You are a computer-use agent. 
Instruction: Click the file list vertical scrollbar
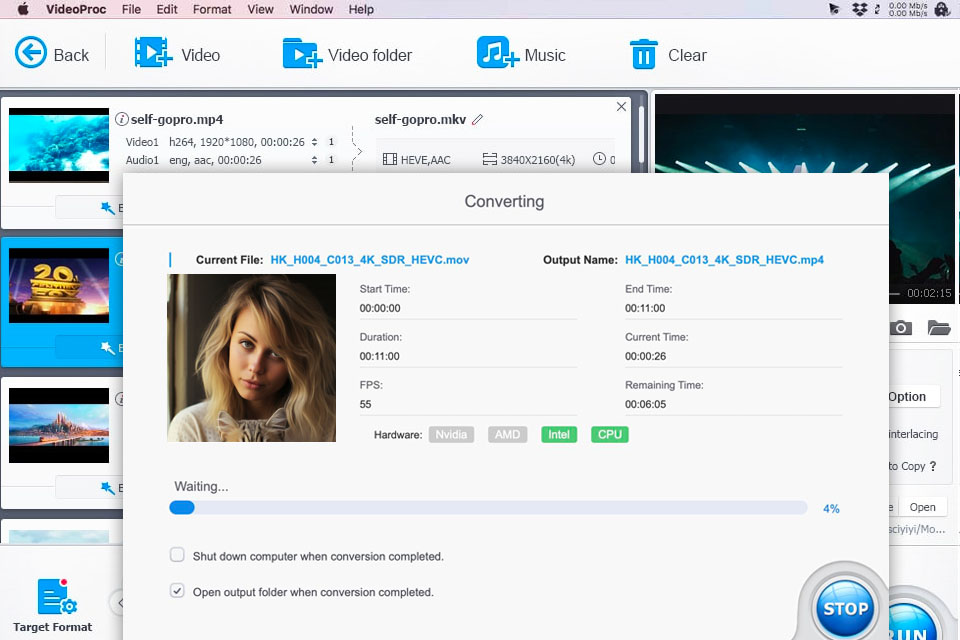click(641, 133)
